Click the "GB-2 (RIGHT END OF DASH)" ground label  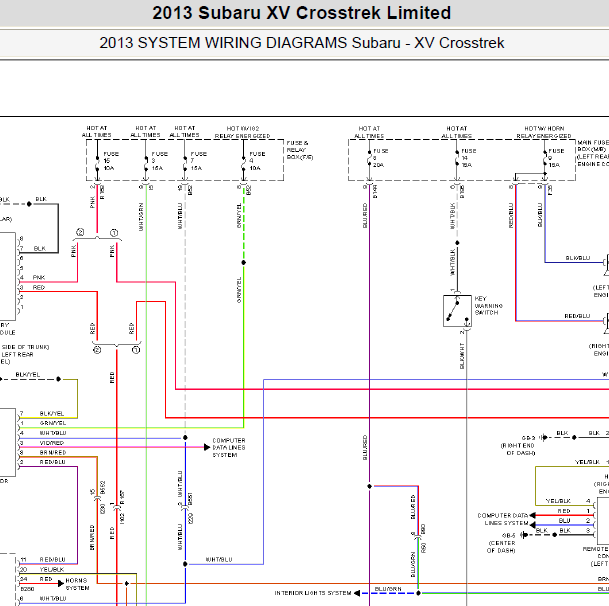520,445
